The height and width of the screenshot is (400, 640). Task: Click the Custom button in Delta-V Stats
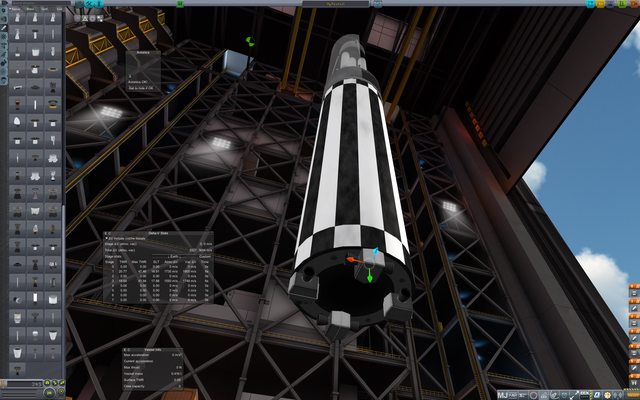[205, 256]
